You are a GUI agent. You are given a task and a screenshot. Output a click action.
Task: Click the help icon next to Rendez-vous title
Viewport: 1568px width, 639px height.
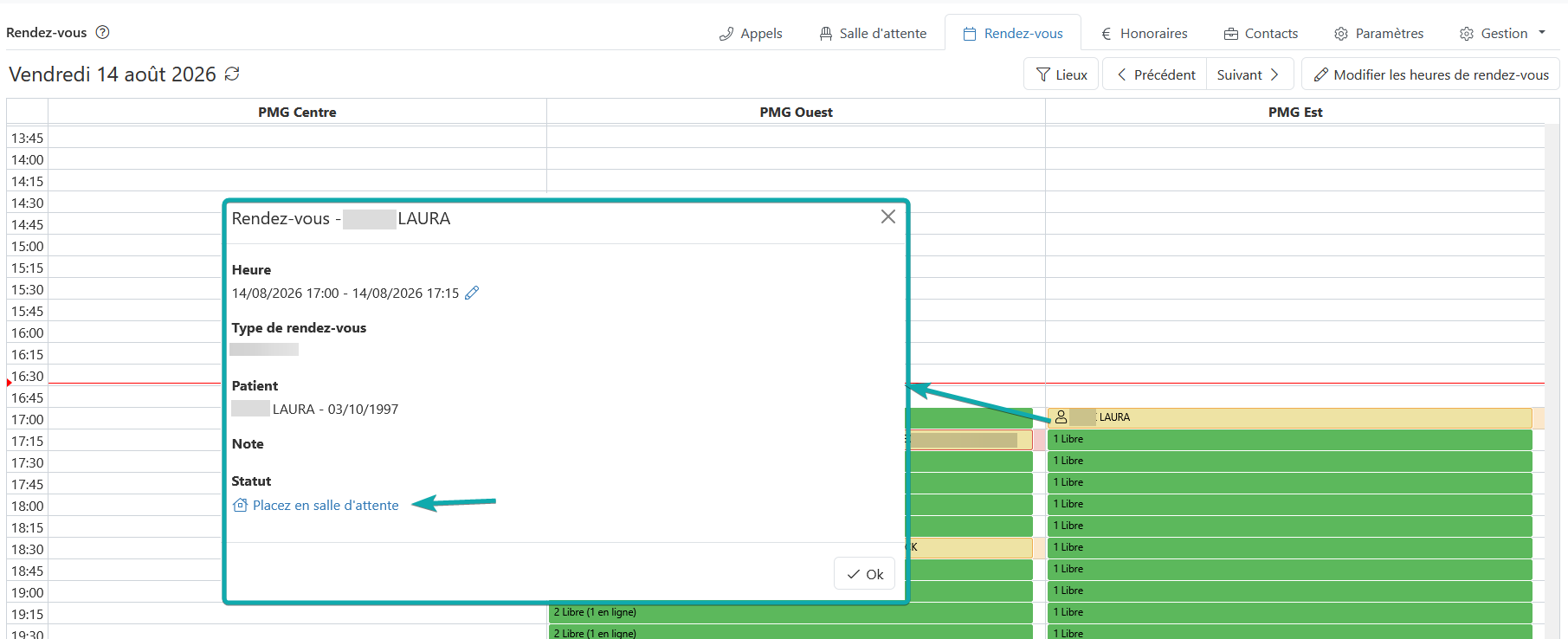click(102, 32)
